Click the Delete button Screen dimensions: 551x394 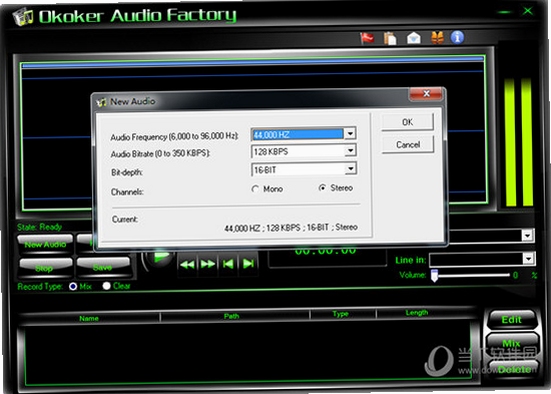514,369
